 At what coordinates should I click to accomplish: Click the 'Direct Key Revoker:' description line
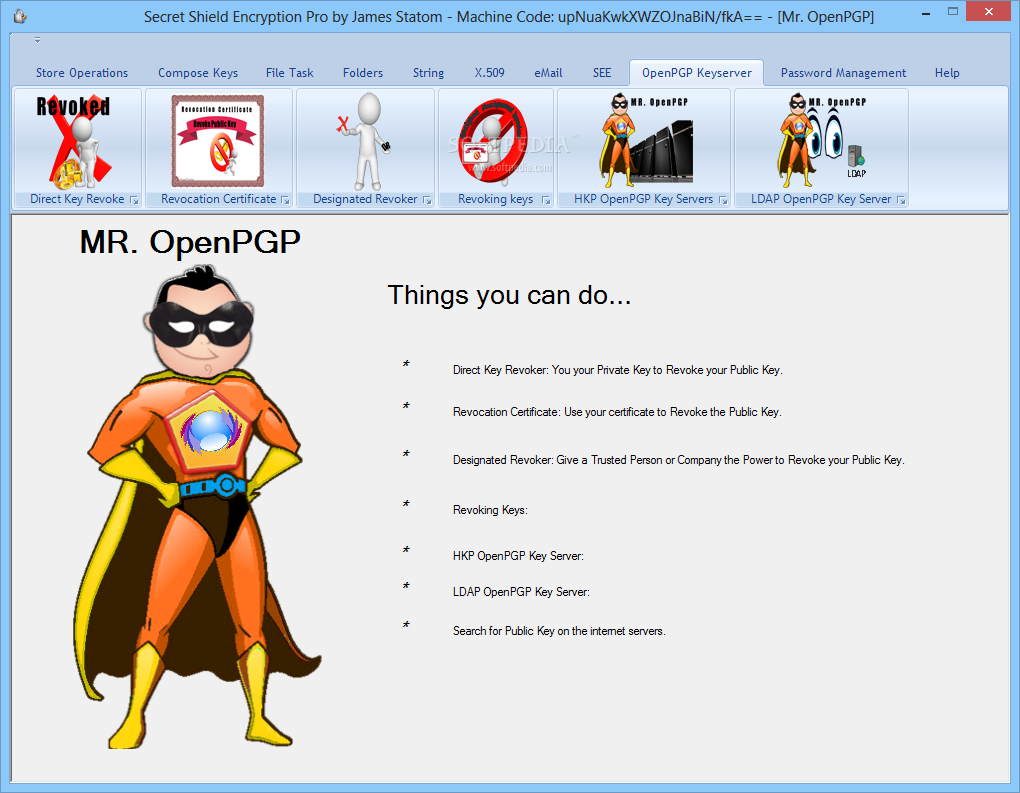click(617, 370)
